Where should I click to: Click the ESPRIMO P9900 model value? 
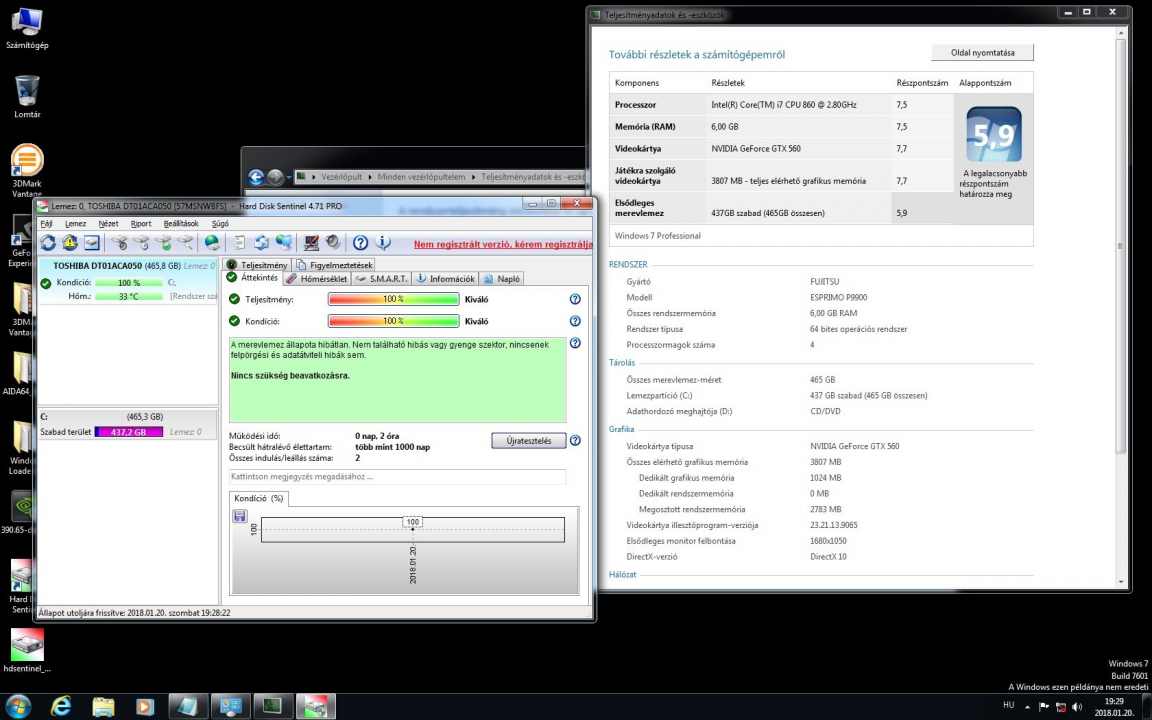click(838, 298)
